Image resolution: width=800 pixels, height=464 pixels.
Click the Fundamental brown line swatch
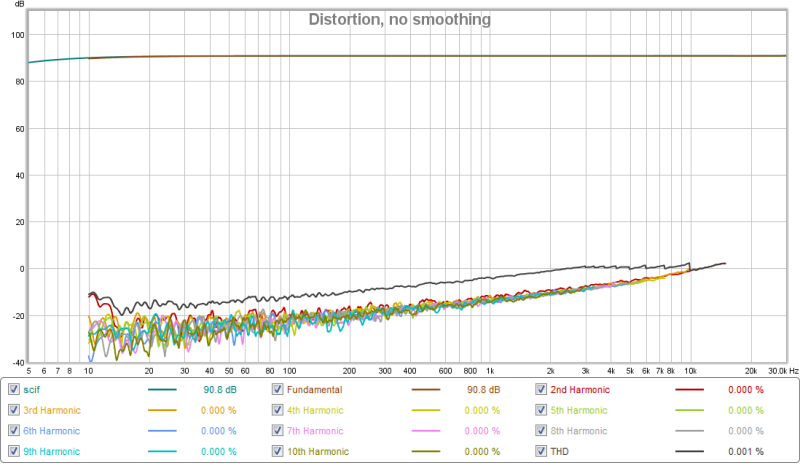click(x=426, y=389)
